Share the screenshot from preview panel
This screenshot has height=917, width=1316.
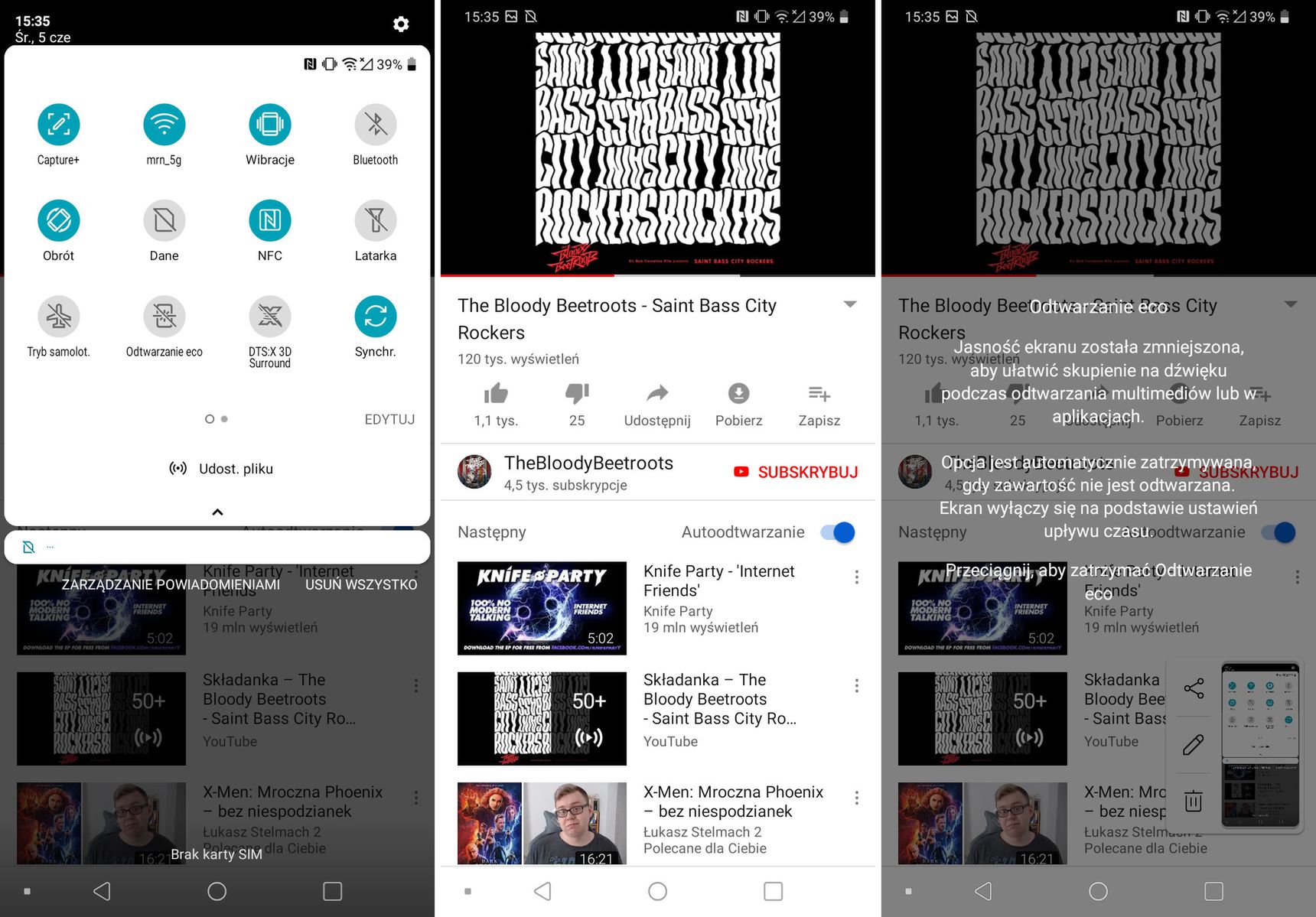pyautogui.click(x=1194, y=688)
